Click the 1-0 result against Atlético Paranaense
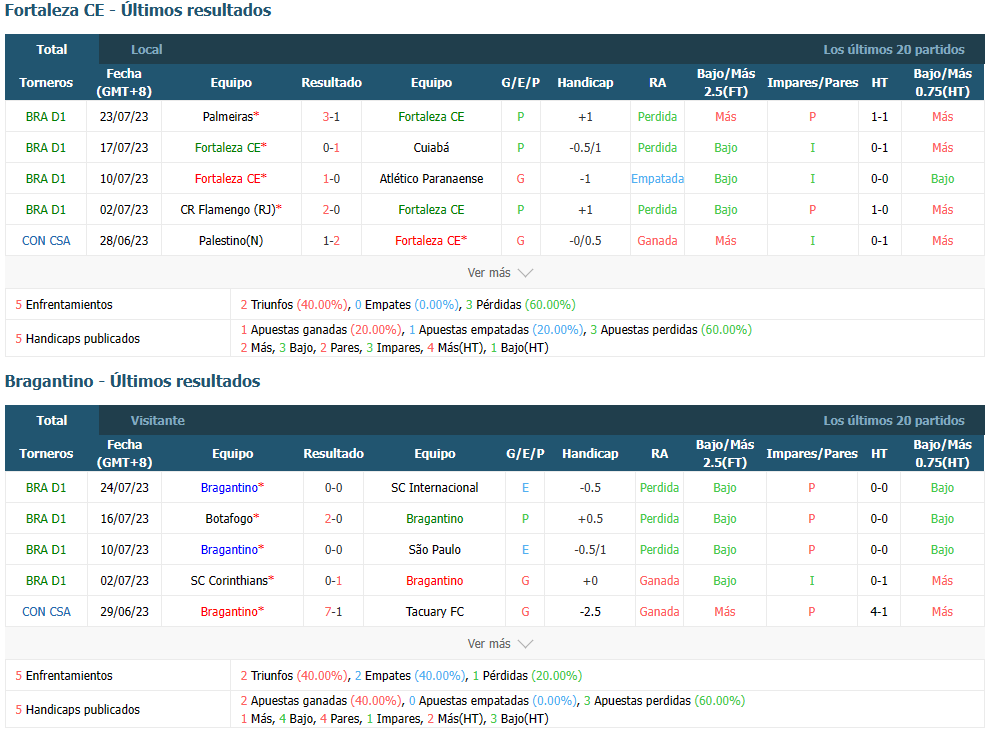The height and width of the screenshot is (734, 990). [x=331, y=179]
